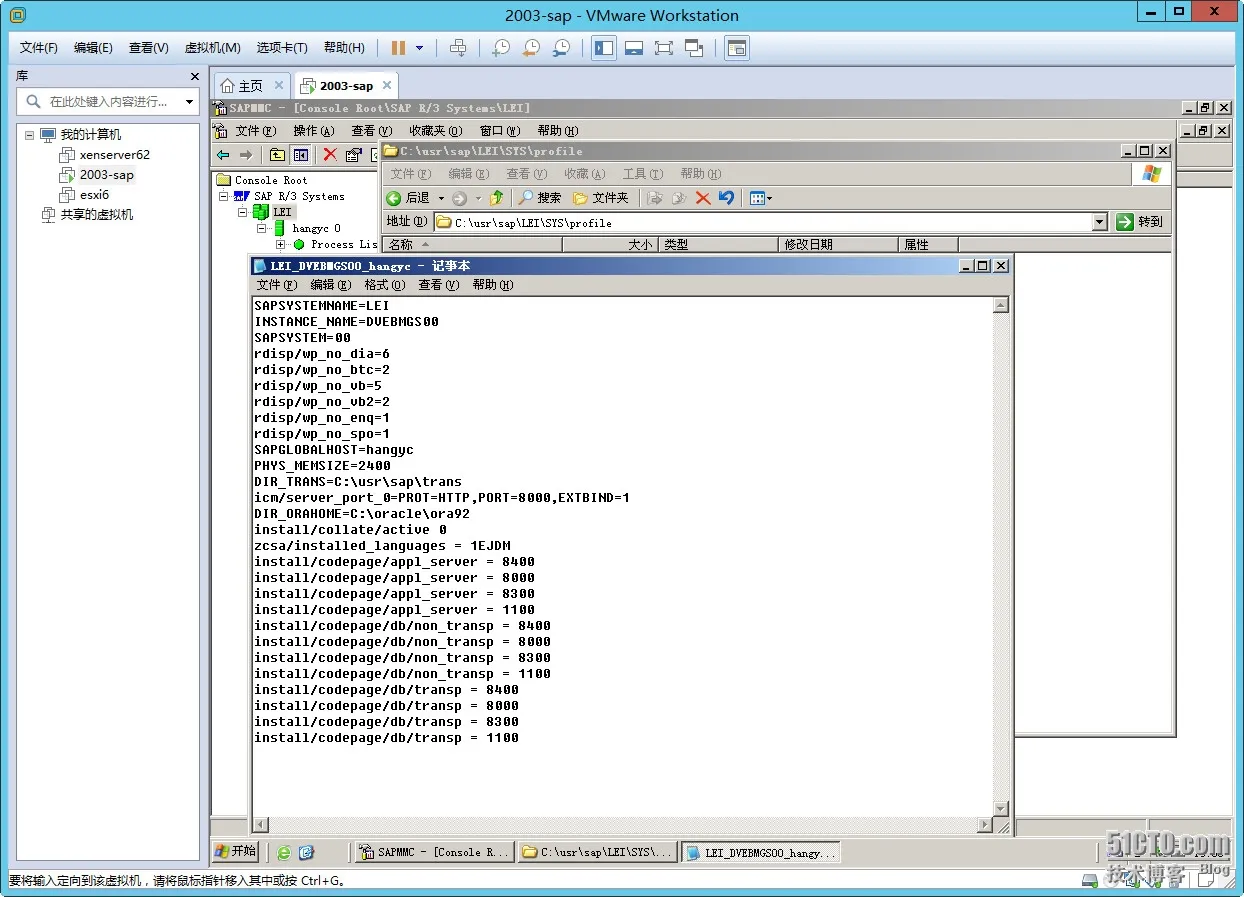Collapse the 我的计算机 tree node
This screenshot has height=897, width=1244.
[29, 135]
